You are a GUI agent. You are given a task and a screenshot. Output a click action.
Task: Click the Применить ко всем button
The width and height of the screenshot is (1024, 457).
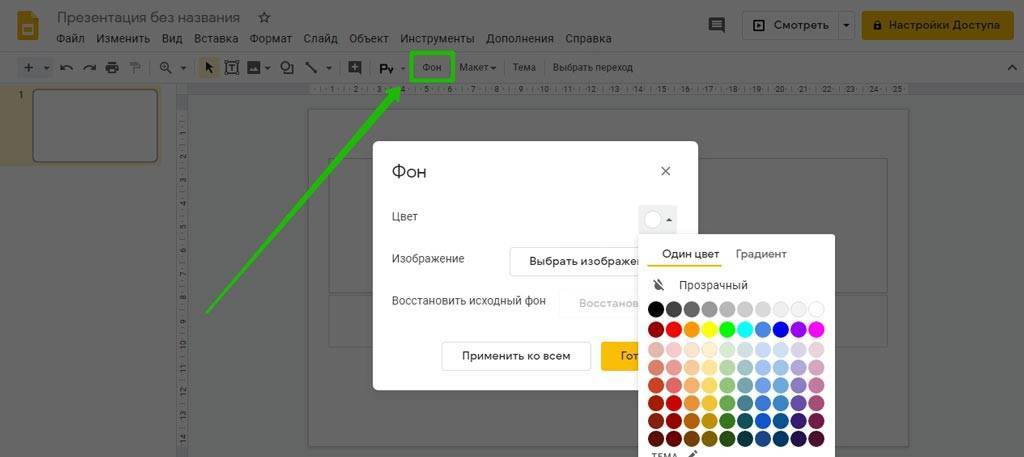click(x=515, y=356)
